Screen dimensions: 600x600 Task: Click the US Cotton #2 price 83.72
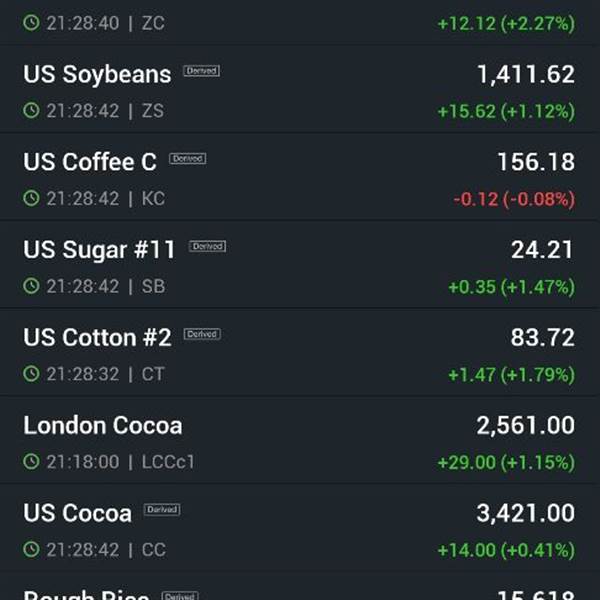coord(543,338)
